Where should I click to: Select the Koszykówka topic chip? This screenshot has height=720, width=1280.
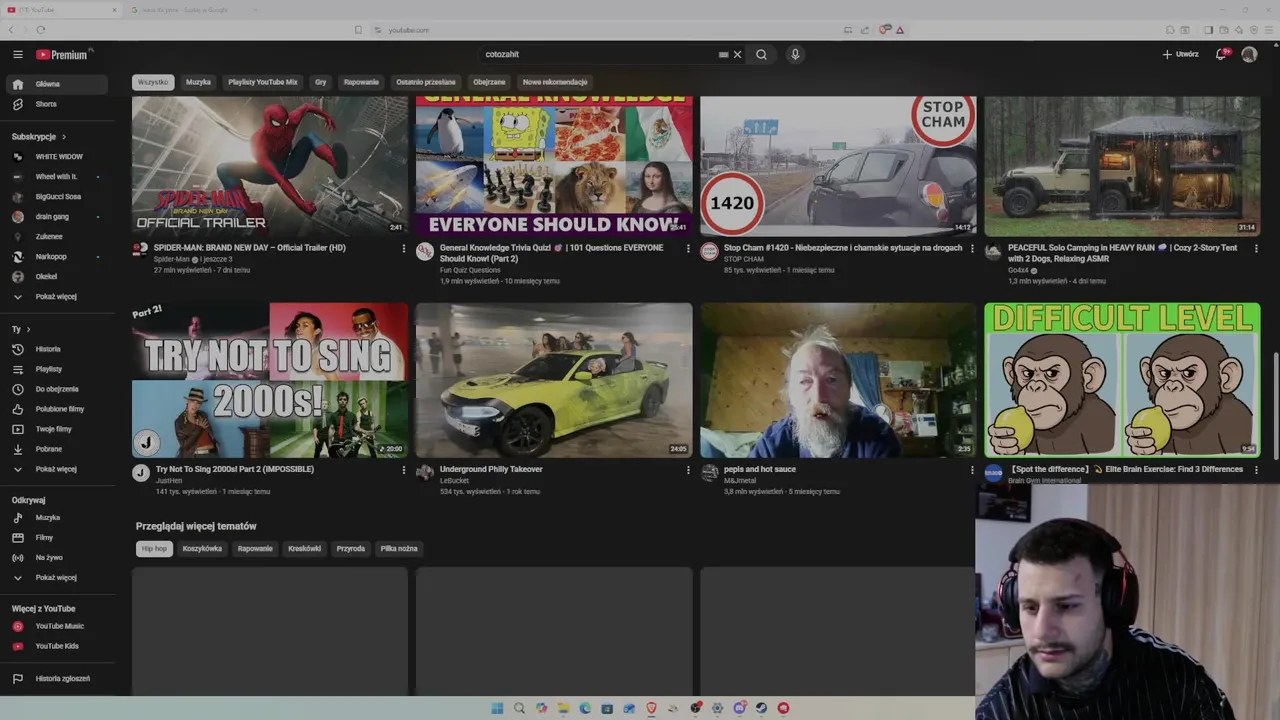[202, 548]
